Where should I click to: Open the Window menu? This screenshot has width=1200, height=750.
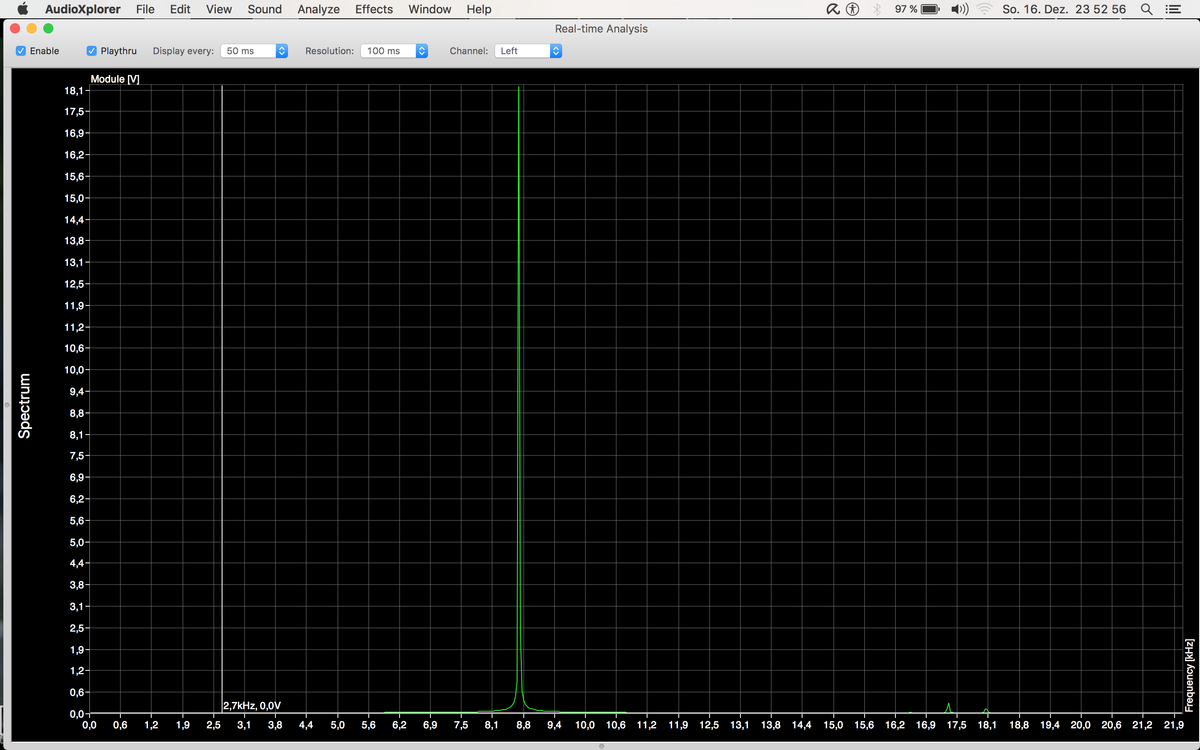(430, 9)
